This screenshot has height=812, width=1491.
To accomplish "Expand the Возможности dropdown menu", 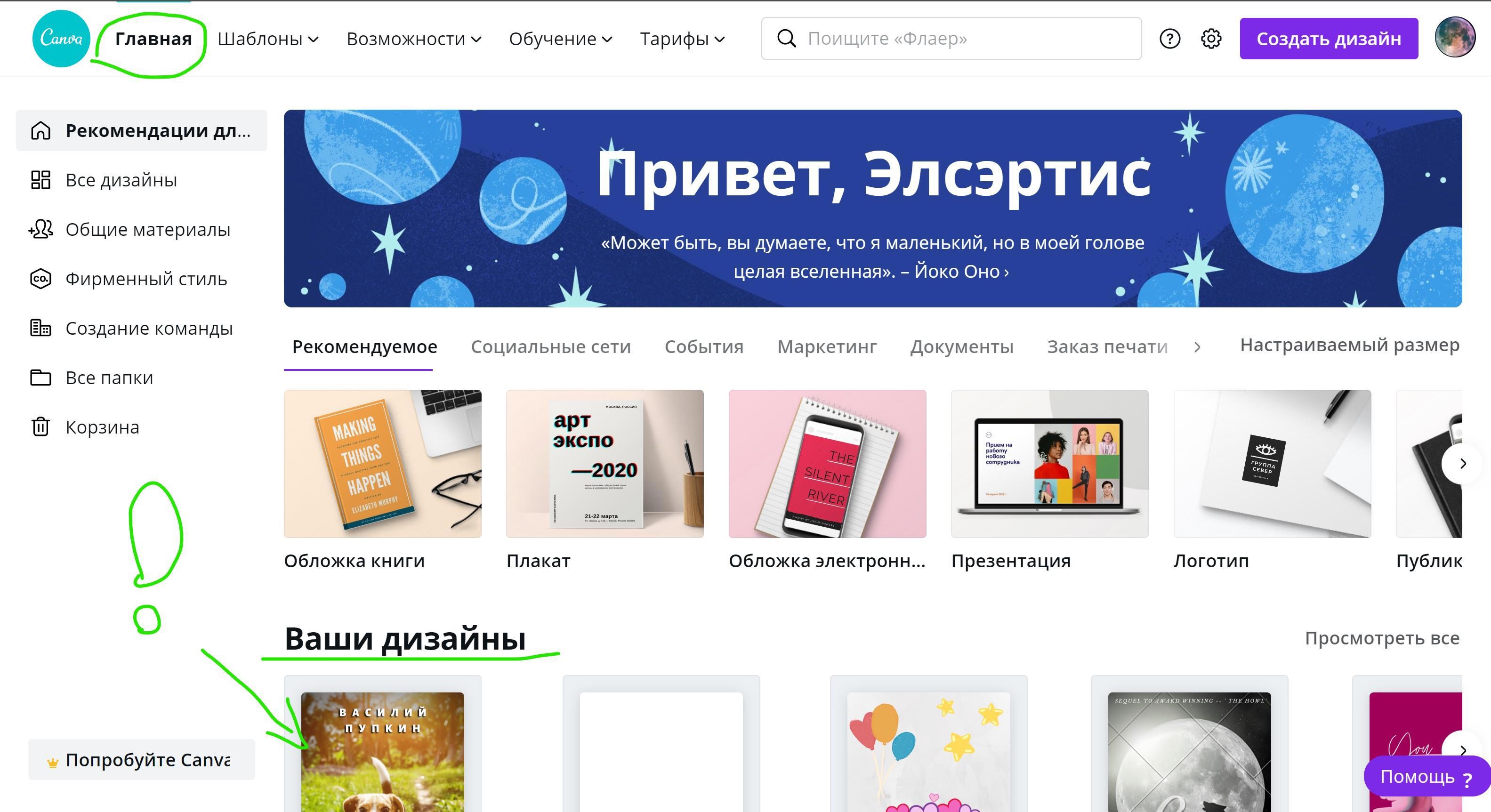I will pyautogui.click(x=413, y=39).
